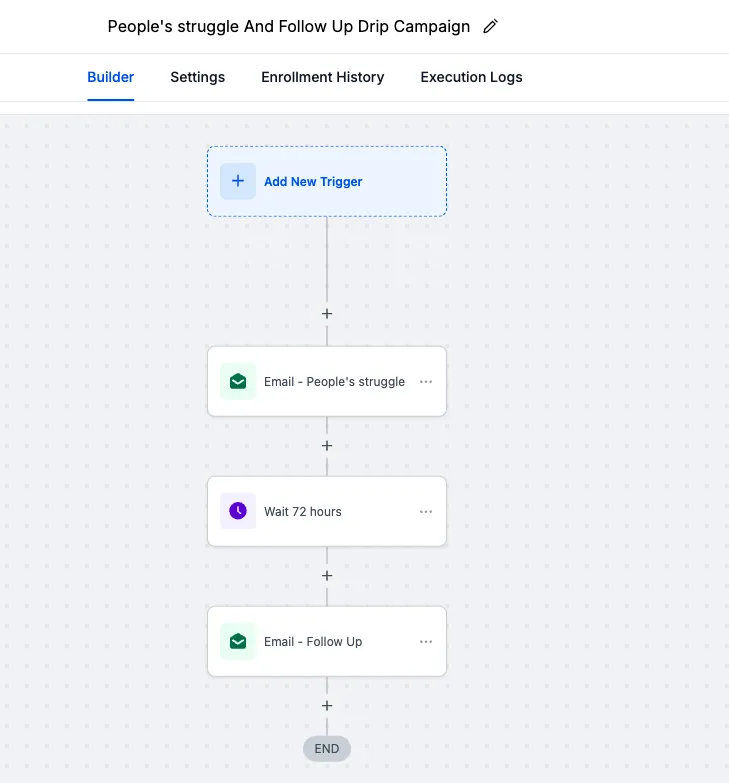Click the plus icon in Add New Trigger

point(238,181)
